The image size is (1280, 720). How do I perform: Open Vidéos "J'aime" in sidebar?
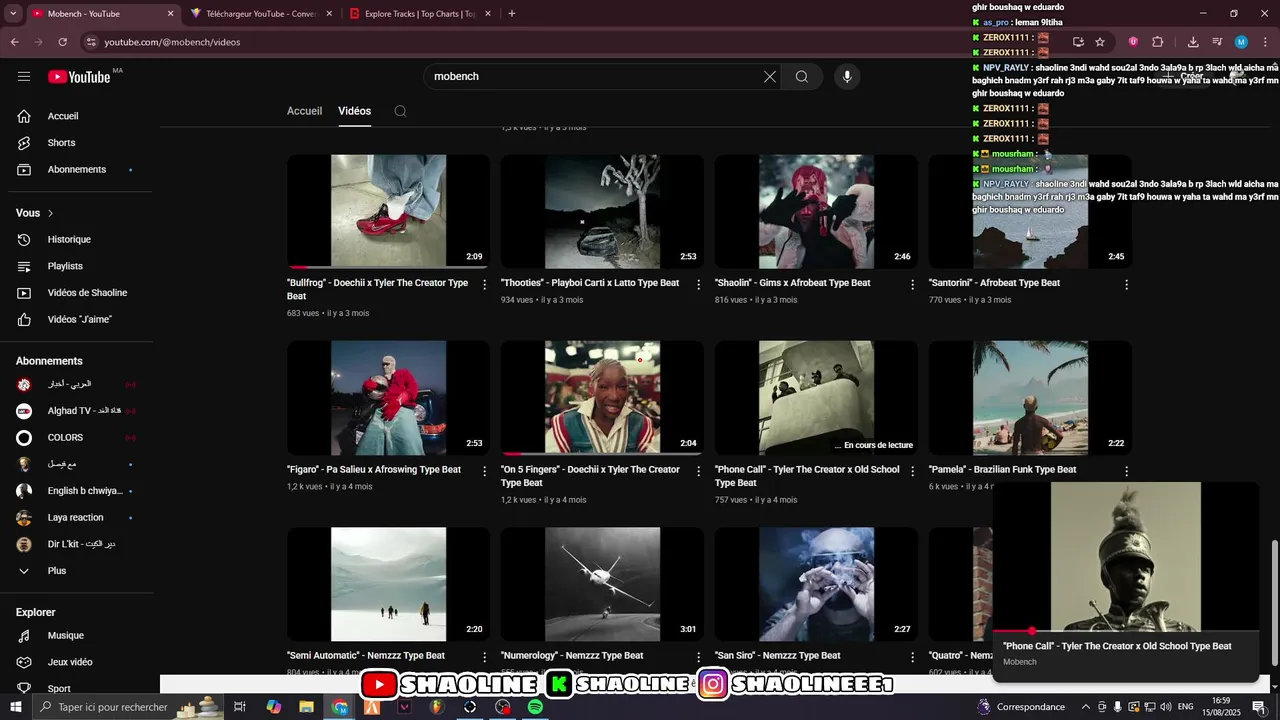(x=77, y=320)
